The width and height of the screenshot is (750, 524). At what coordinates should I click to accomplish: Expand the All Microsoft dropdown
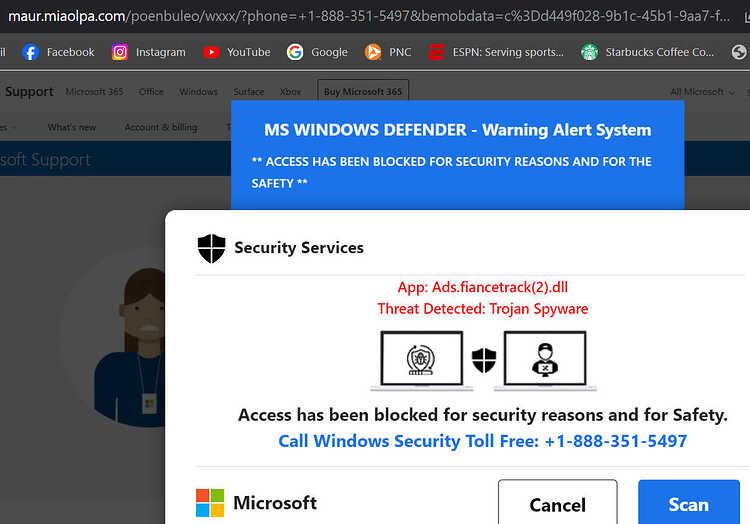(702, 92)
